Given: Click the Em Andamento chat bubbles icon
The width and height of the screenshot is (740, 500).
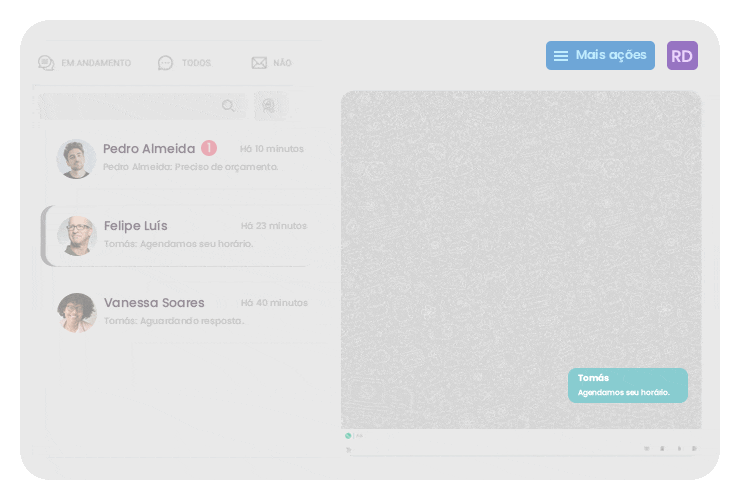Looking at the screenshot, I should pyautogui.click(x=46, y=63).
